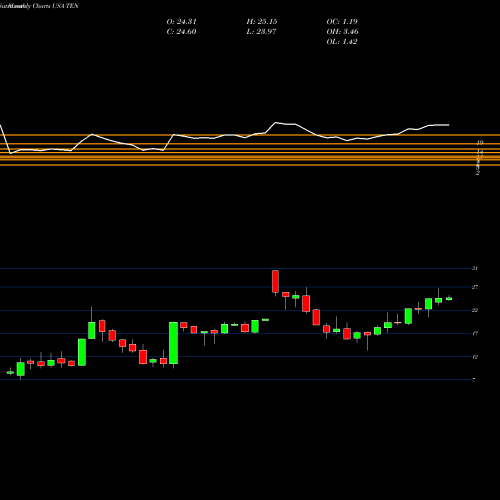This screenshot has height=500, width=500.
Task: Click the red candle touching the 31 line
Action: tap(275, 282)
